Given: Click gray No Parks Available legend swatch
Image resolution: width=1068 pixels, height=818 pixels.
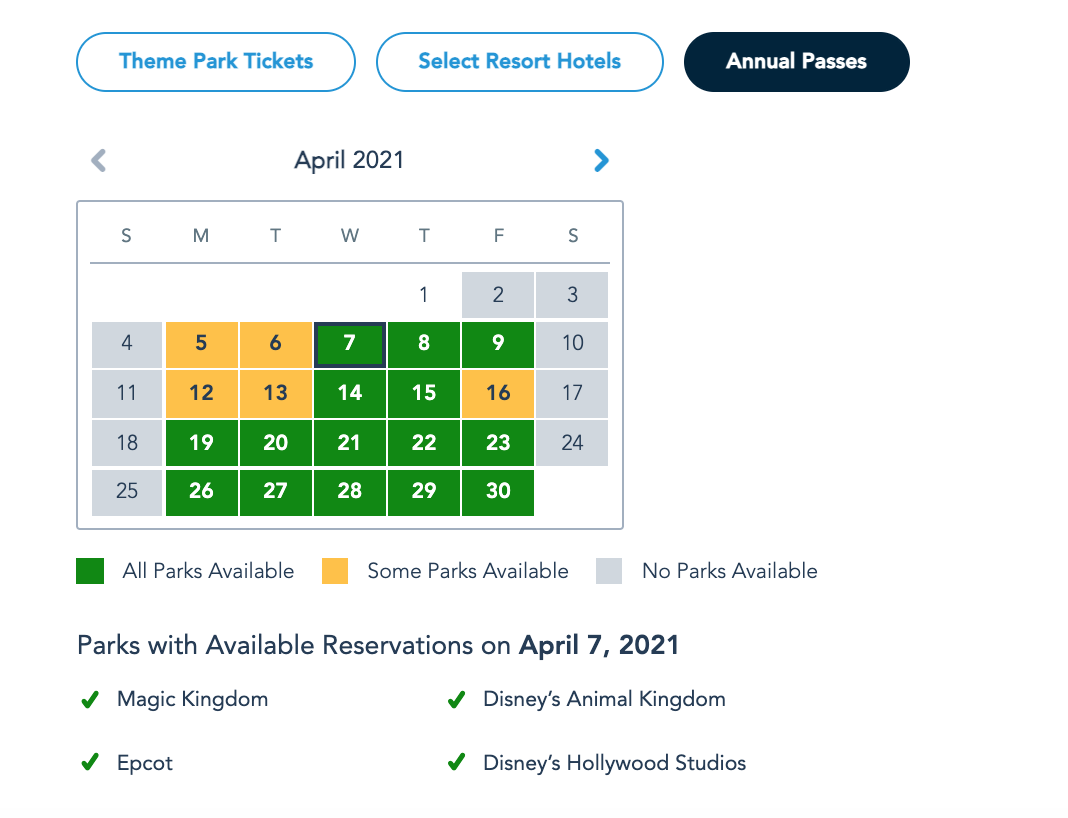Looking at the screenshot, I should pos(609,571).
